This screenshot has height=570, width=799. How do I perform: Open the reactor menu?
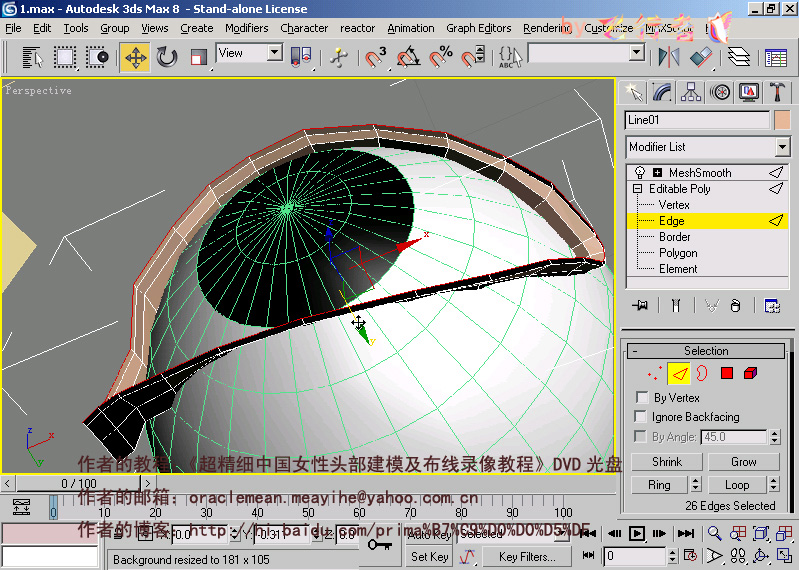(357, 28)
